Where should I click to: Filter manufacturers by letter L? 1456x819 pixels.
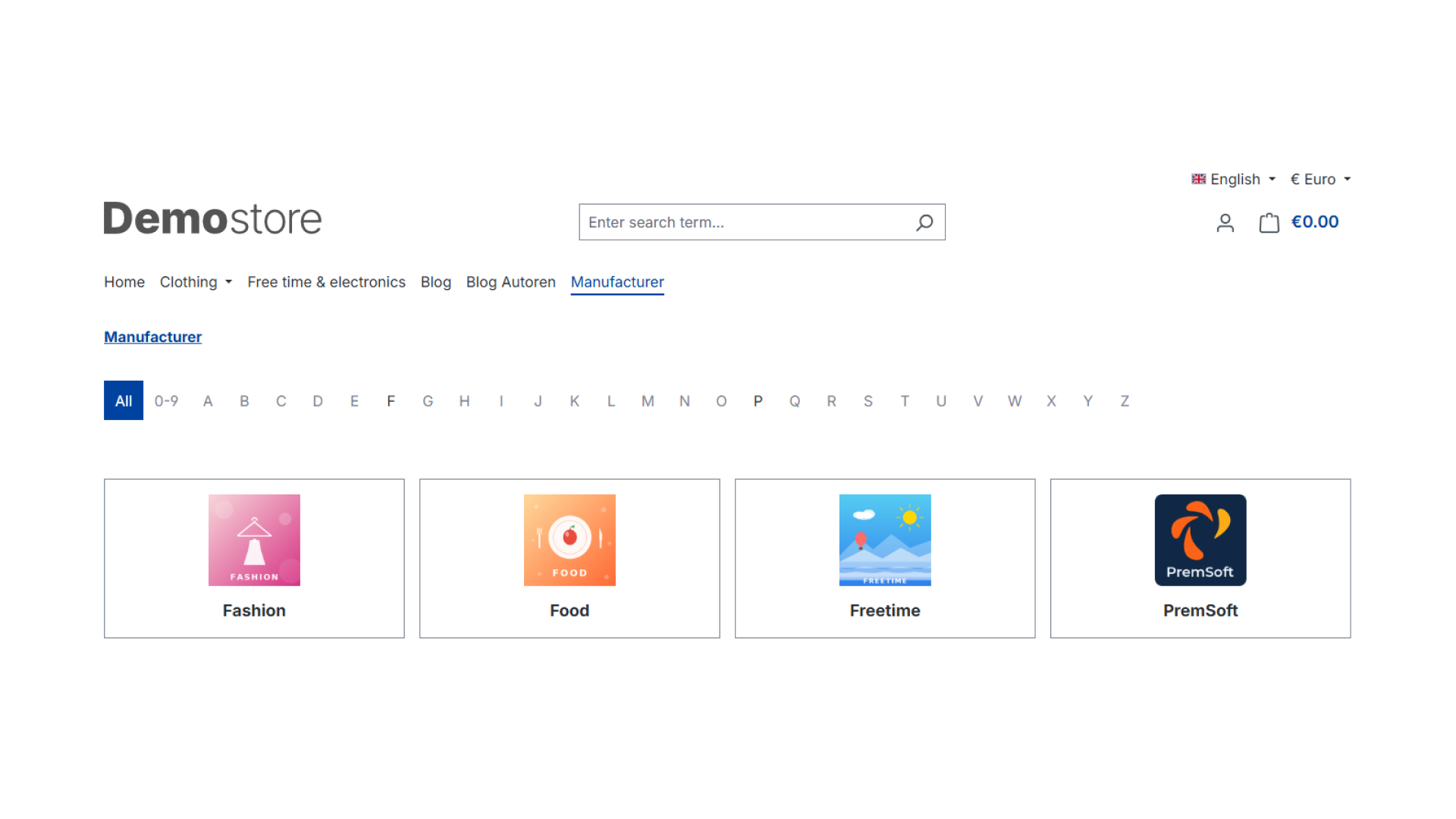tap(611, 400)
